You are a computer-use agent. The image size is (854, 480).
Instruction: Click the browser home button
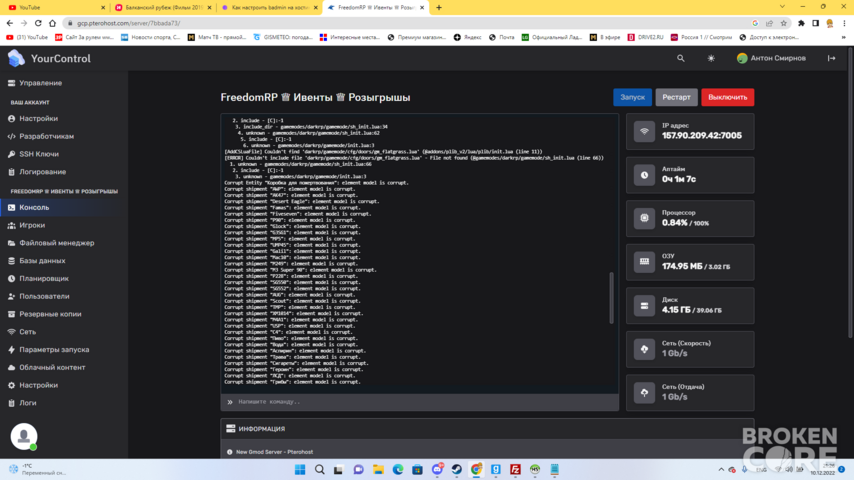click(52, 23)
